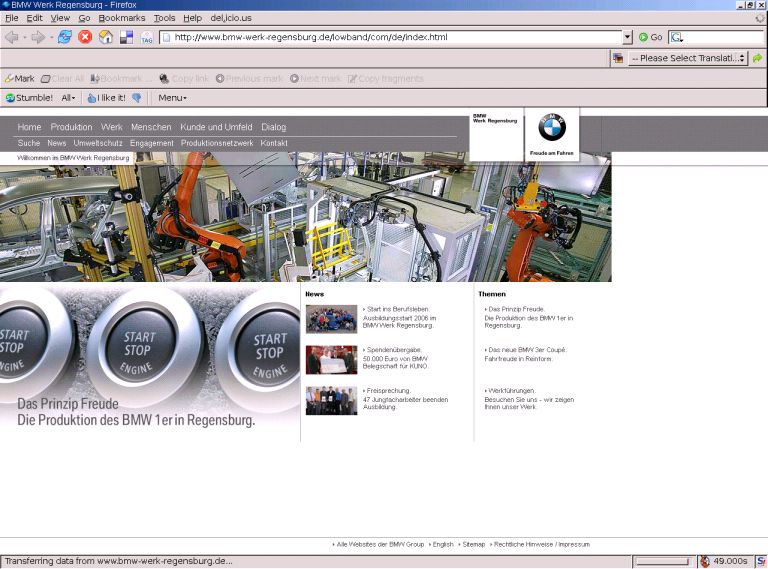Viewport: 768px width, 569px height.
Task: Open the Produktion navigation link
Action: coord(71,127)
